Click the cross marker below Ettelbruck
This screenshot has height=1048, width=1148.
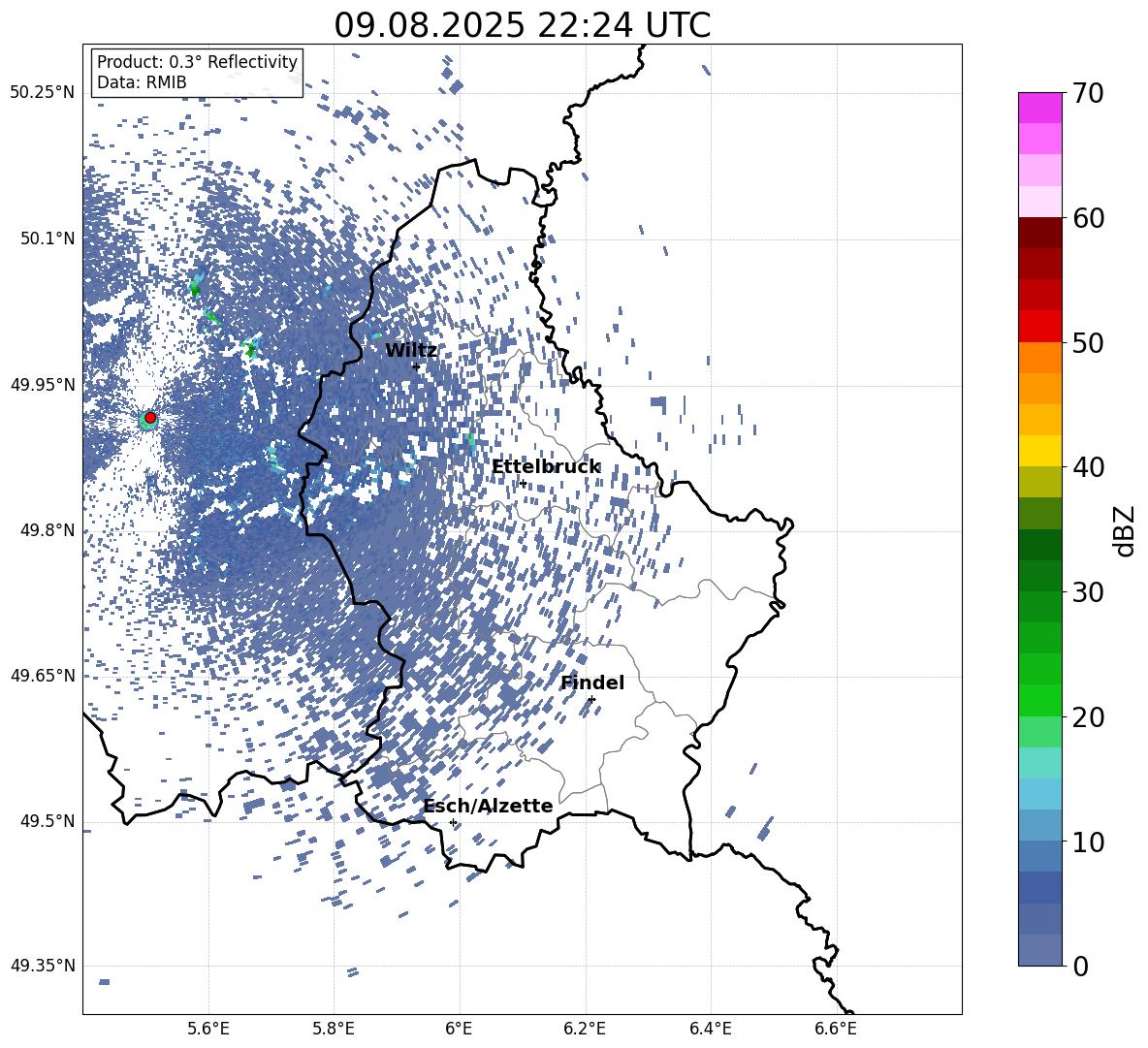point(523,483)
